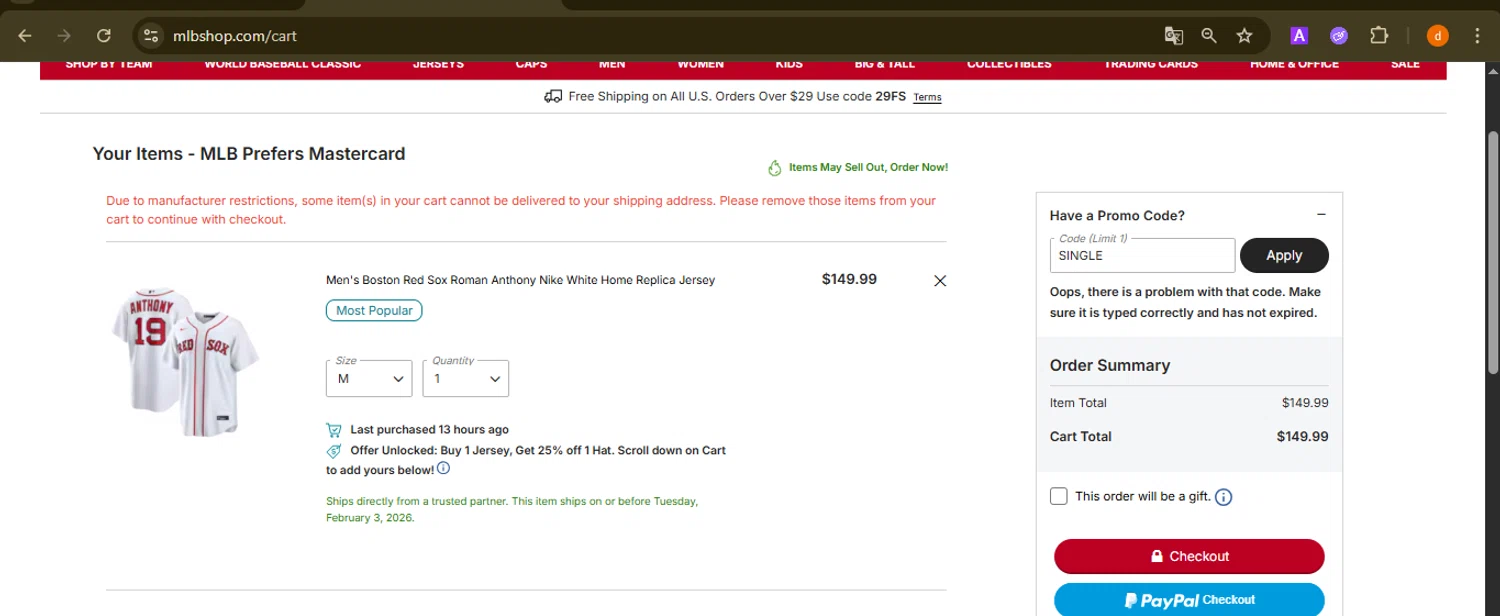Open the info icon beside 'add yours below!'
Screen dimensions: 1500x616
(x=444, y=468)
